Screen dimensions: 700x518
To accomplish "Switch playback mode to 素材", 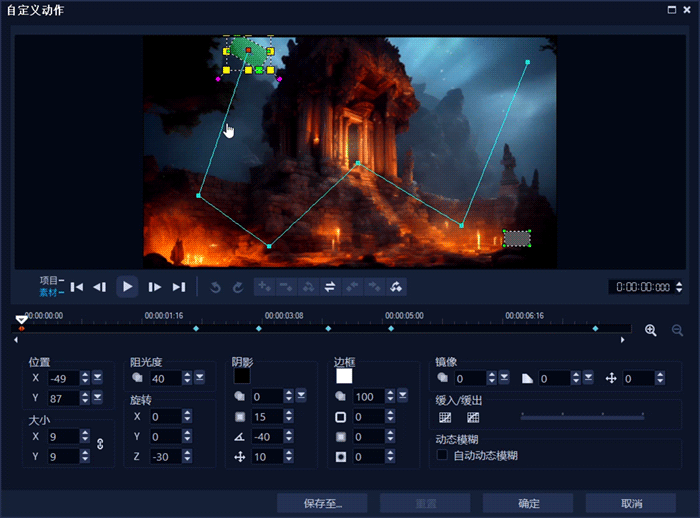I will (x=51, y=292).
